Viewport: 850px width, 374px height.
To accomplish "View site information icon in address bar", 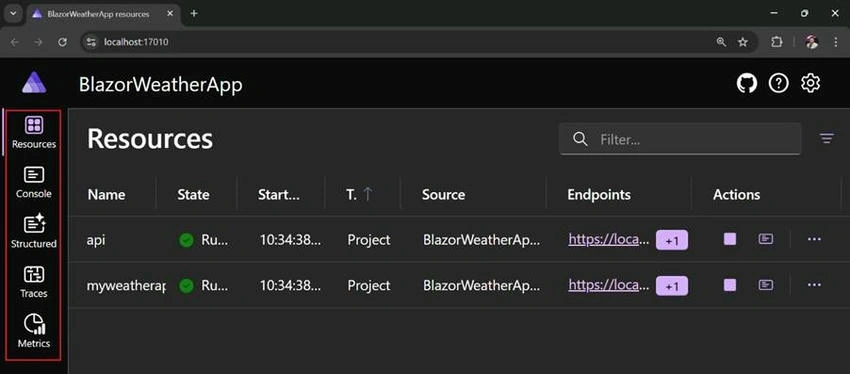I will (92, 42).
